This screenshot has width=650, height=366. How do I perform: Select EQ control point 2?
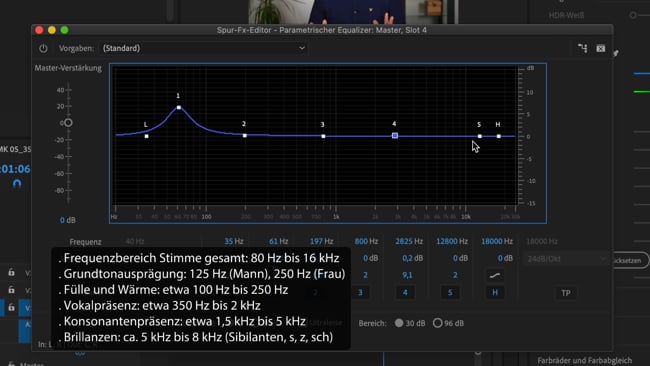click(245, 136)
